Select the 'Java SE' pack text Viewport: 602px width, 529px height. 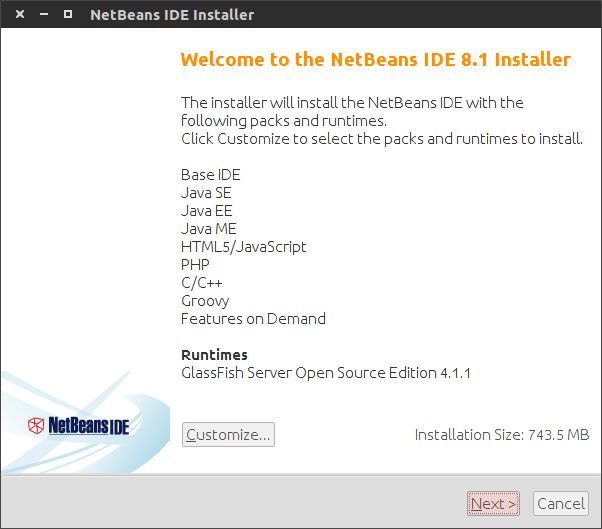[x=206, y=193]
